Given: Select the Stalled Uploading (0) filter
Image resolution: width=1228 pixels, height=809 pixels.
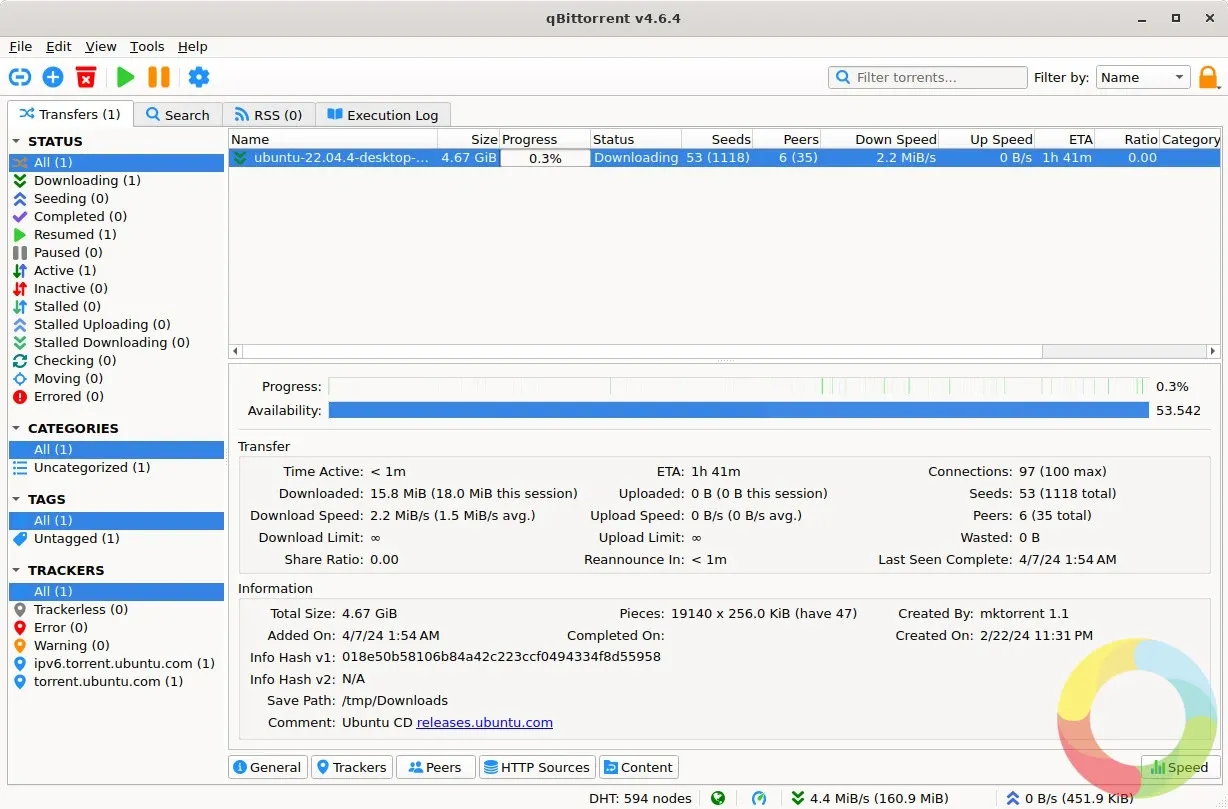Looking at the screenshot, I should [116, 324].
